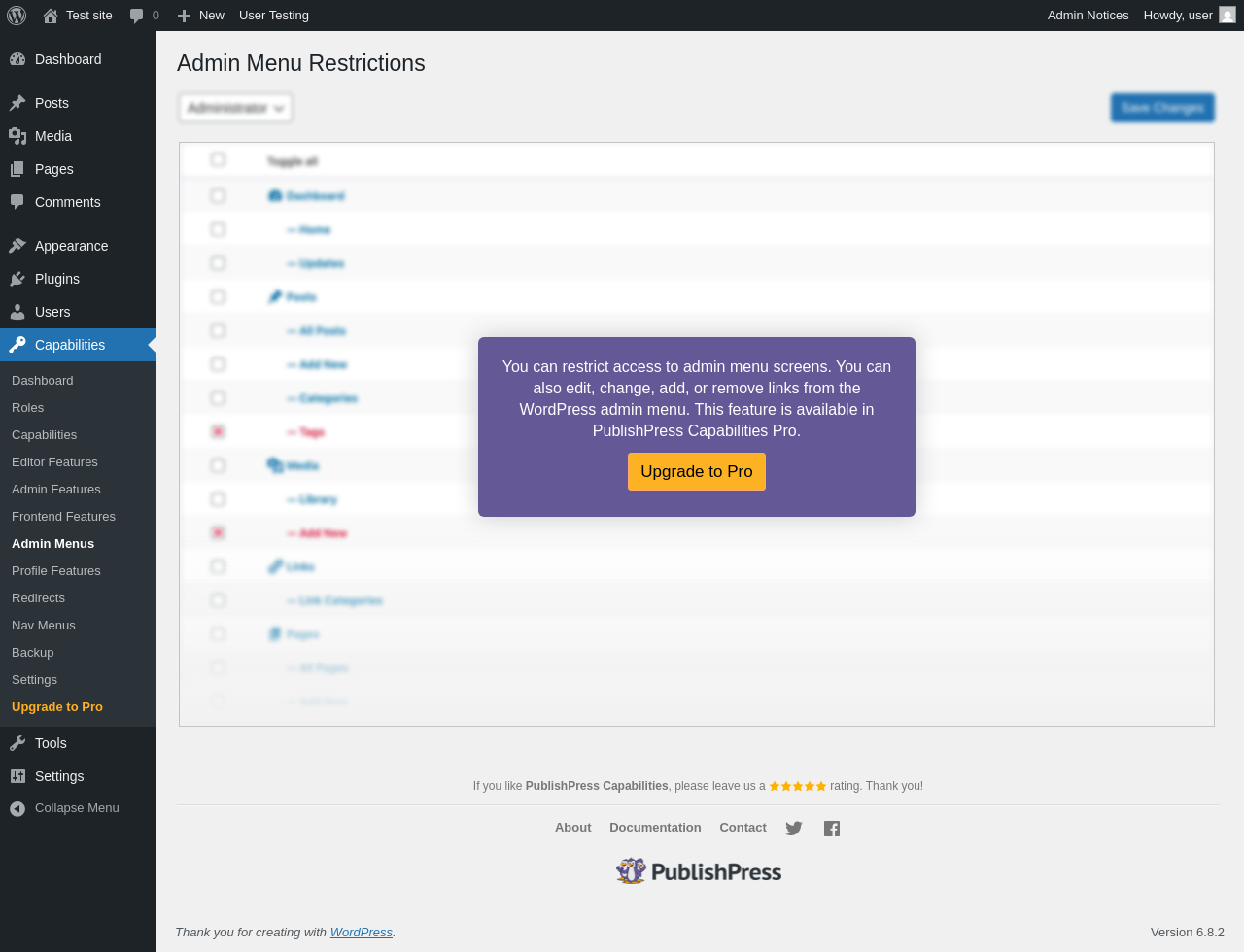Click the Comments speech bubble sidebar icon

click(17, 202)
